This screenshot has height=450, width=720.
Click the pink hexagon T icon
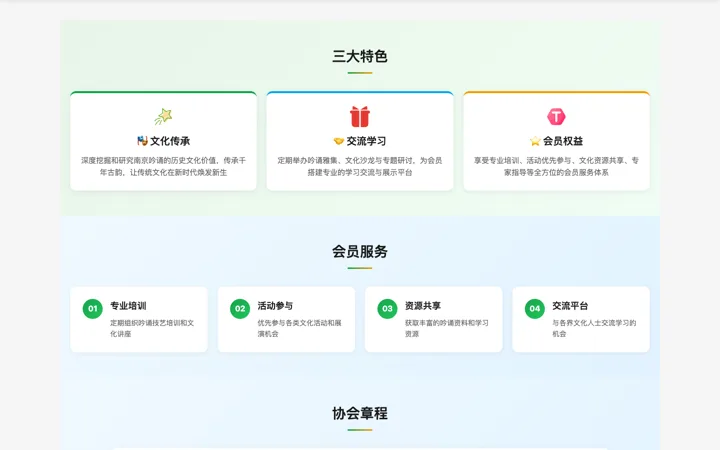(x=556, y=117)
